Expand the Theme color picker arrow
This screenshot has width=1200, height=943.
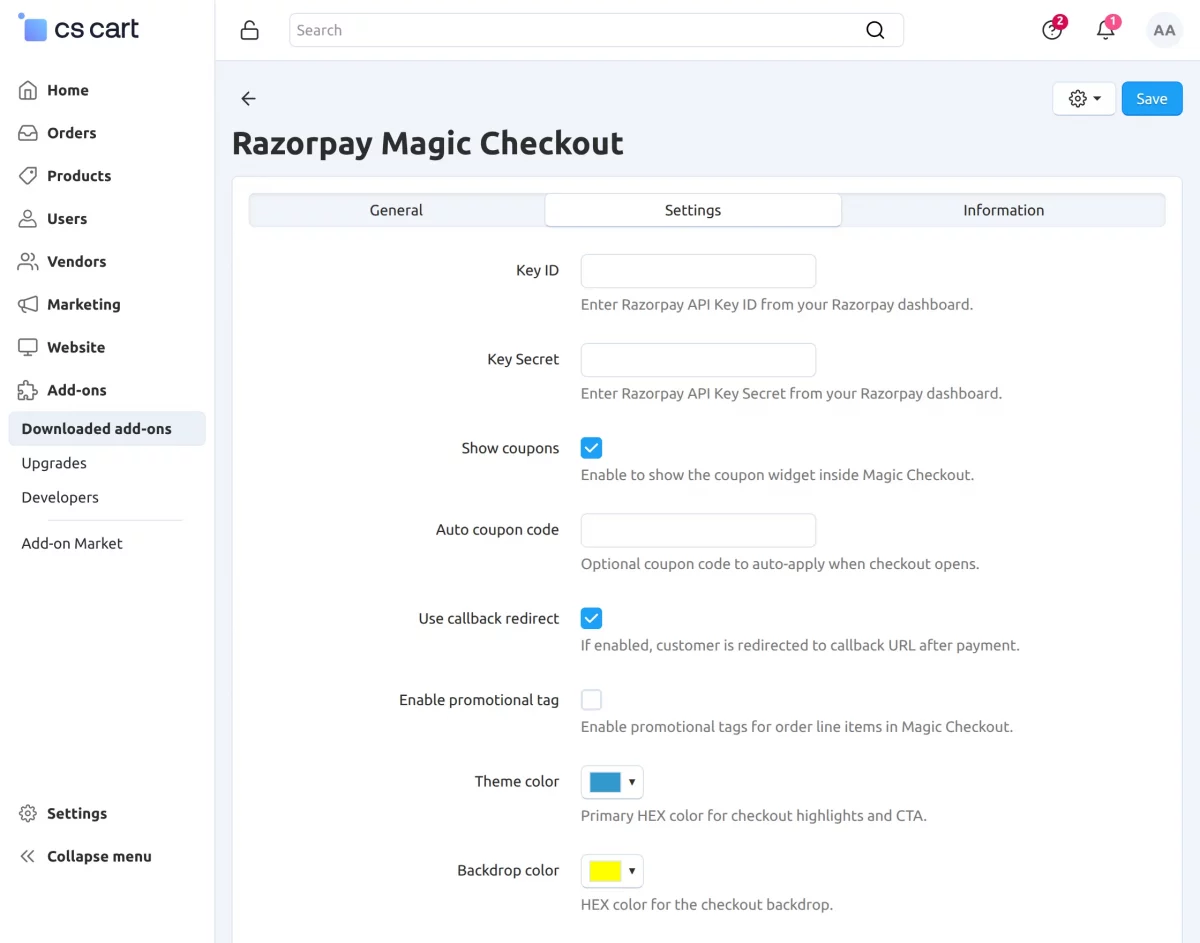click(632, 783)
